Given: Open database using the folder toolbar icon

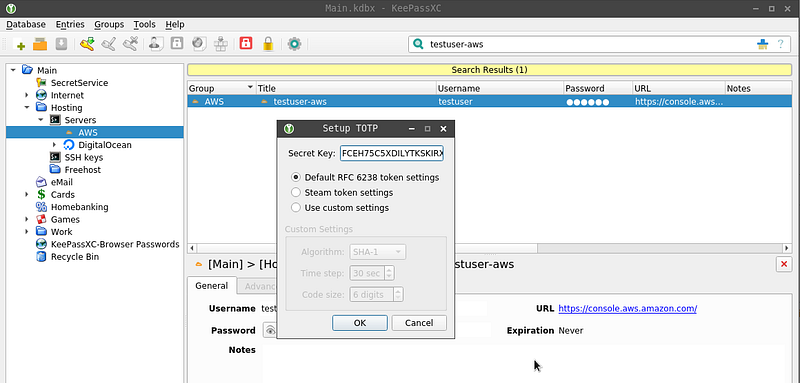Looking at the screenshot, I should (x=40, y=44).
